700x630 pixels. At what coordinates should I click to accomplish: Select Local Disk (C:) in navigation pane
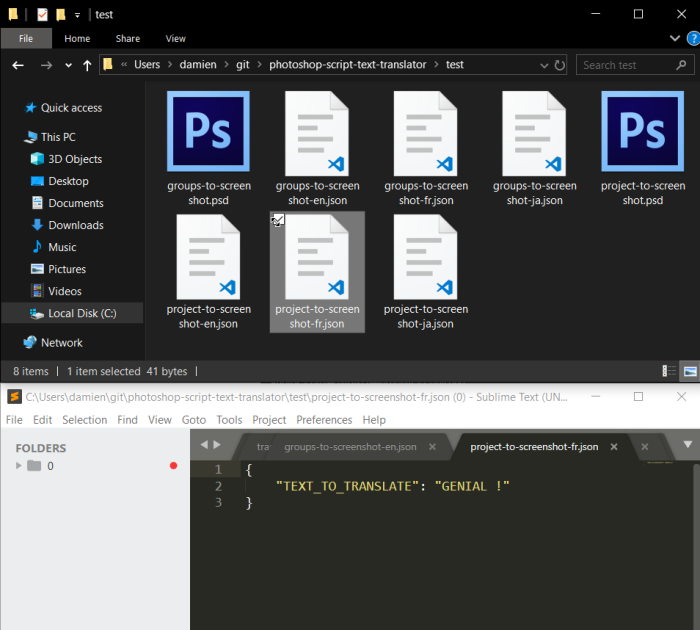pos(72,313)
